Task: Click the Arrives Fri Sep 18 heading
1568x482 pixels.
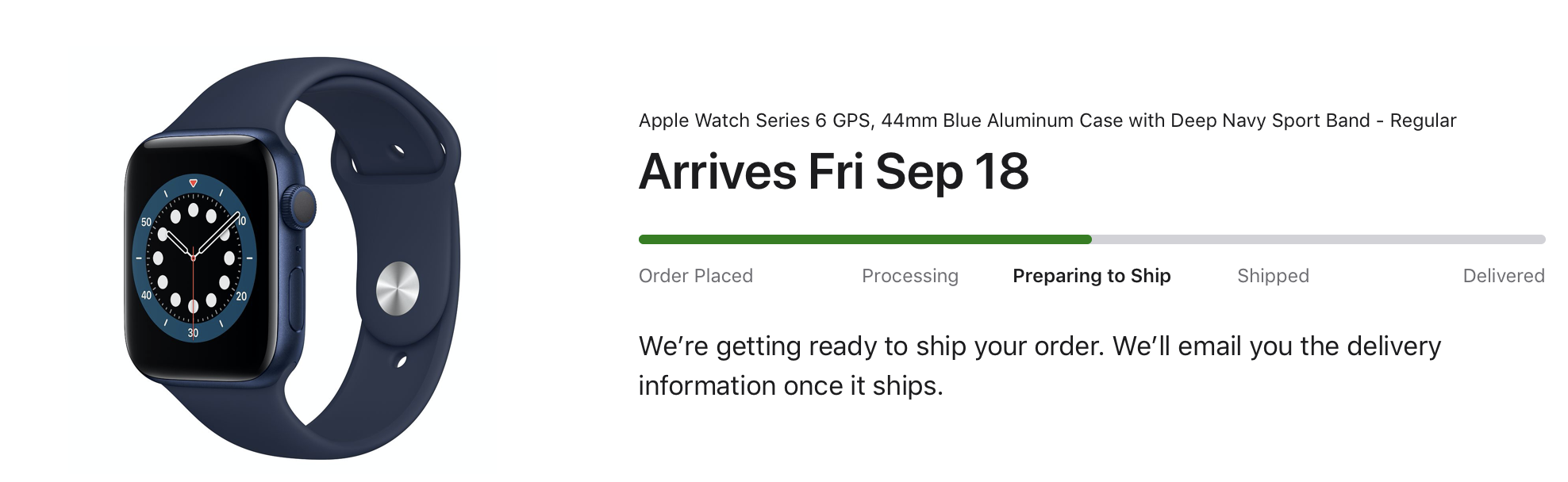Action: pyautogui.click(x=833, y=171)
